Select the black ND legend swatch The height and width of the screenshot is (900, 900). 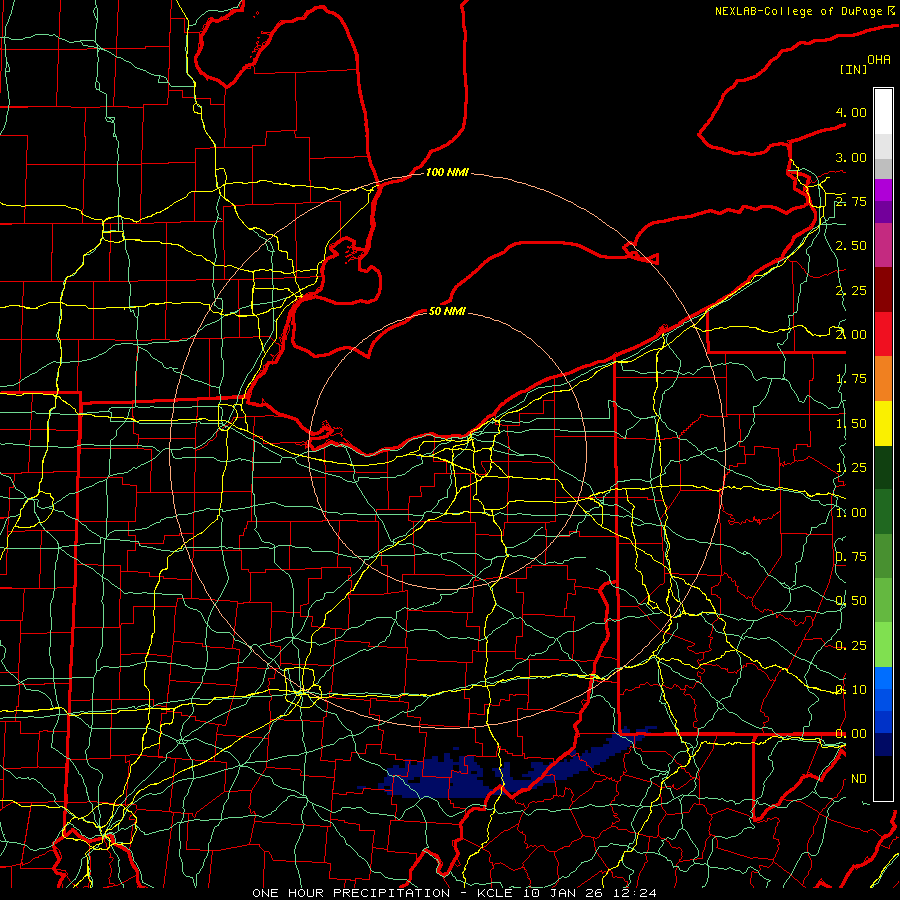(883, 778)
